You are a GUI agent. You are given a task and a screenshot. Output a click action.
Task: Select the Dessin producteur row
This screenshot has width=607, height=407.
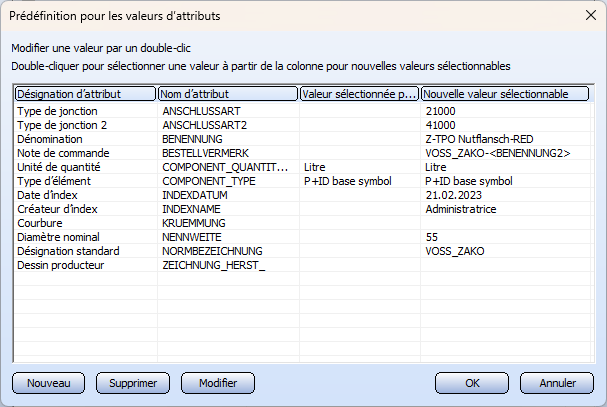302,265
